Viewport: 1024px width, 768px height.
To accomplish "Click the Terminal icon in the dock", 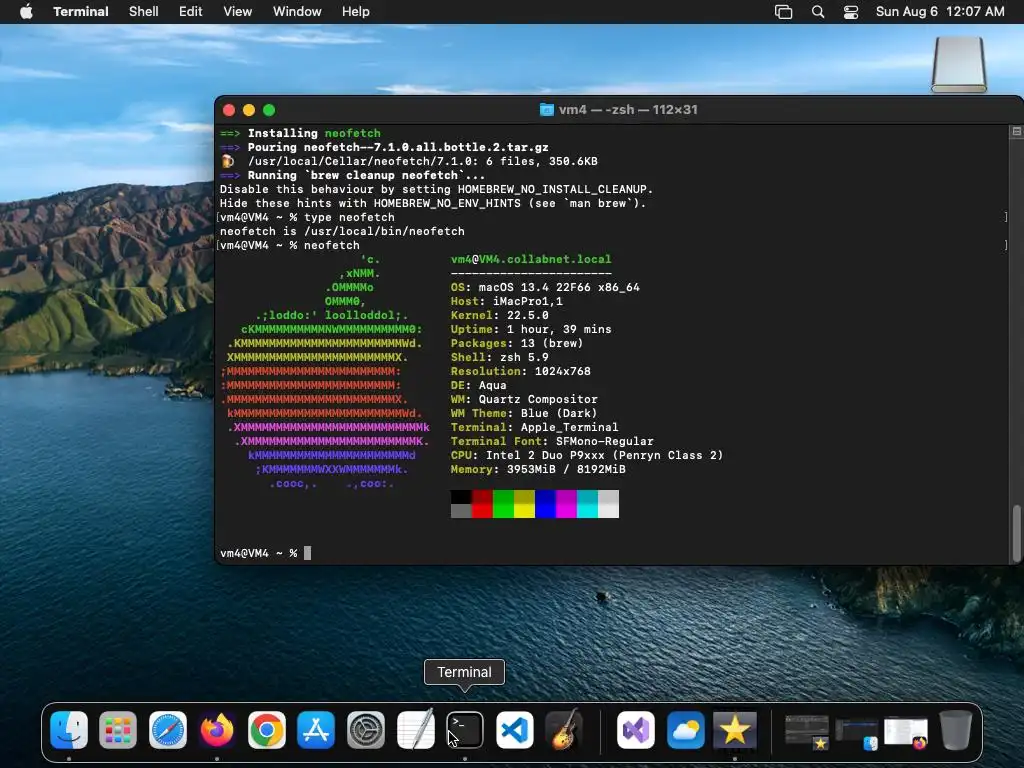I will pos(465,729).
